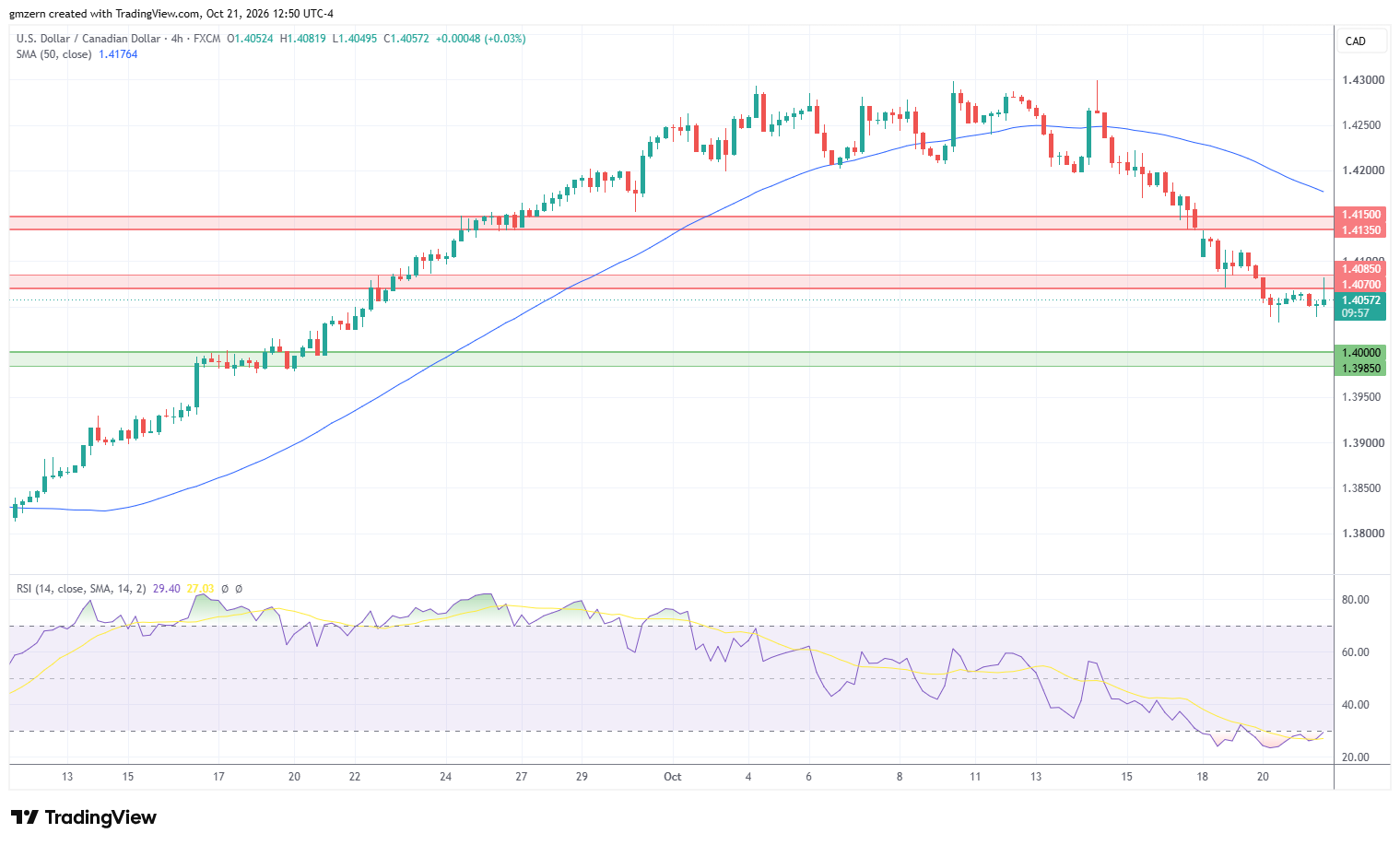Select the change value +0.00048 (+0.03%)

480,39
